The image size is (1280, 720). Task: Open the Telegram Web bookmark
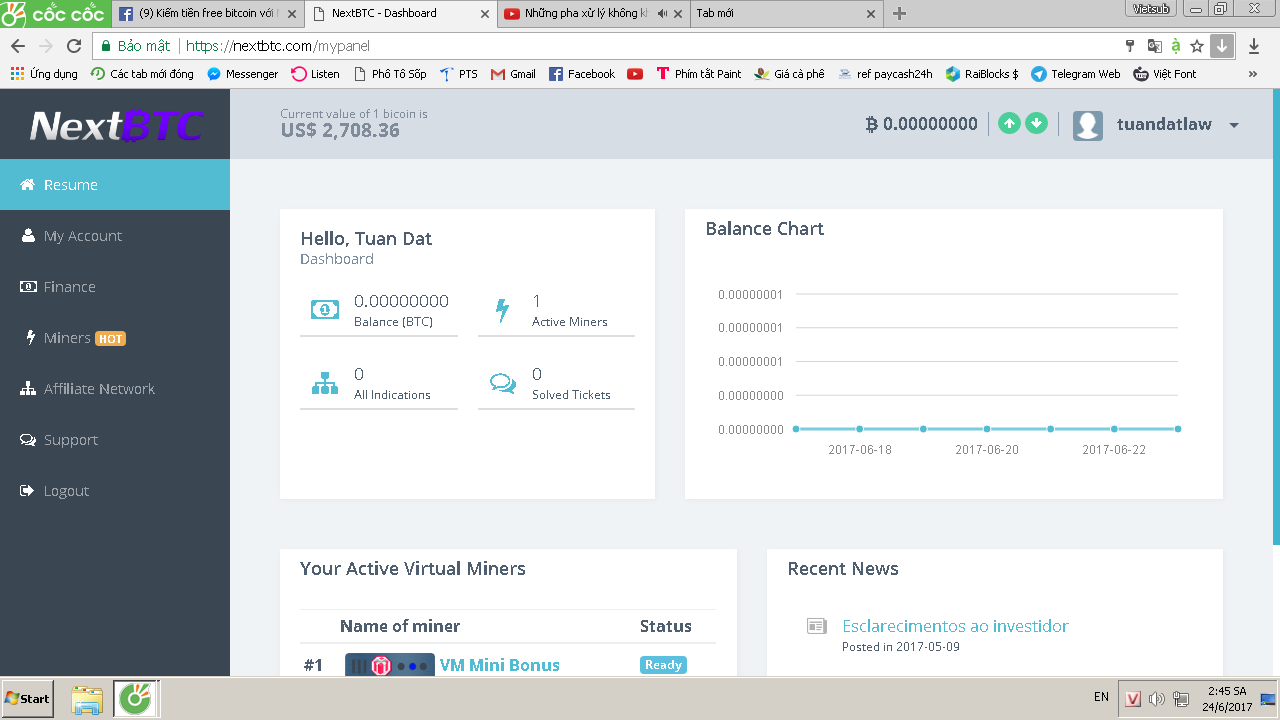tap(1076, 74)
